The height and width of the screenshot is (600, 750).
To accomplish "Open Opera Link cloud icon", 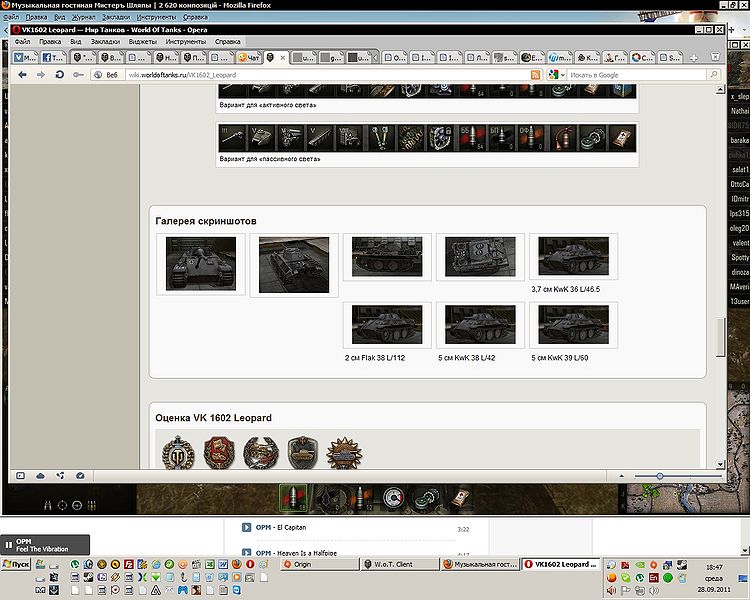I will coord(41,476).
